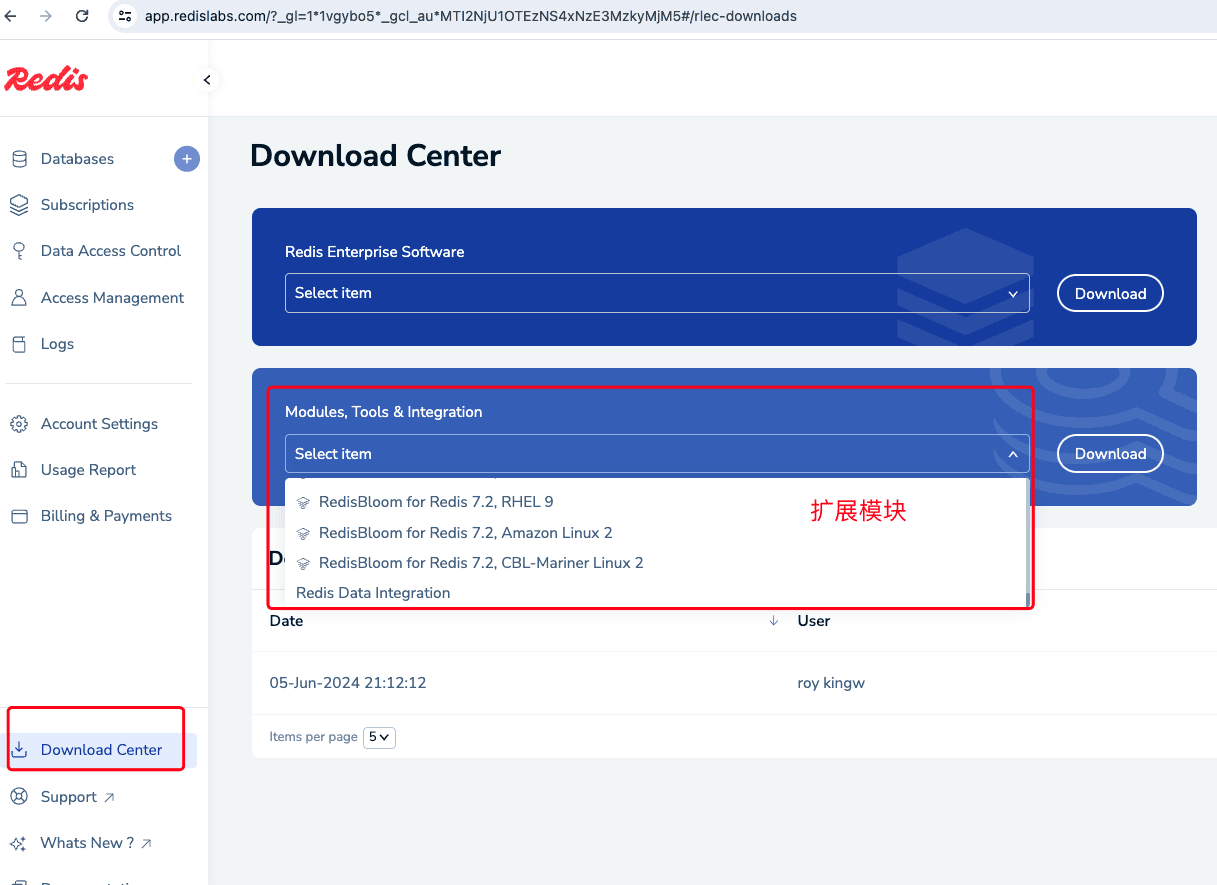The width and height of the screenshot is (1217, 885).
Task: Click the address bar URL
Action: point(470,16)
